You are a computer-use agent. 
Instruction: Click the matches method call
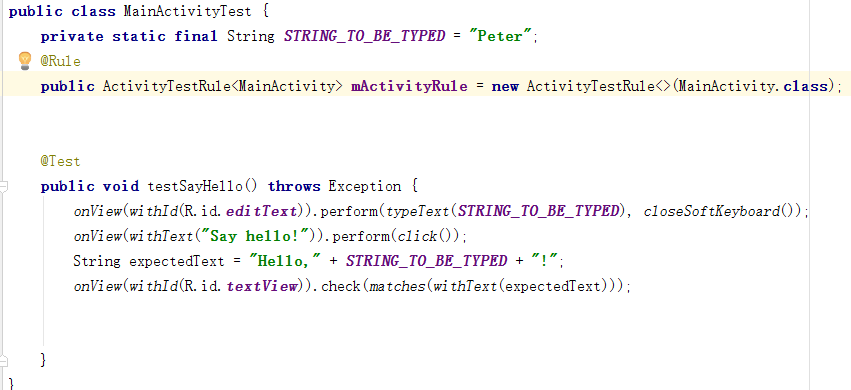point(397,286)
